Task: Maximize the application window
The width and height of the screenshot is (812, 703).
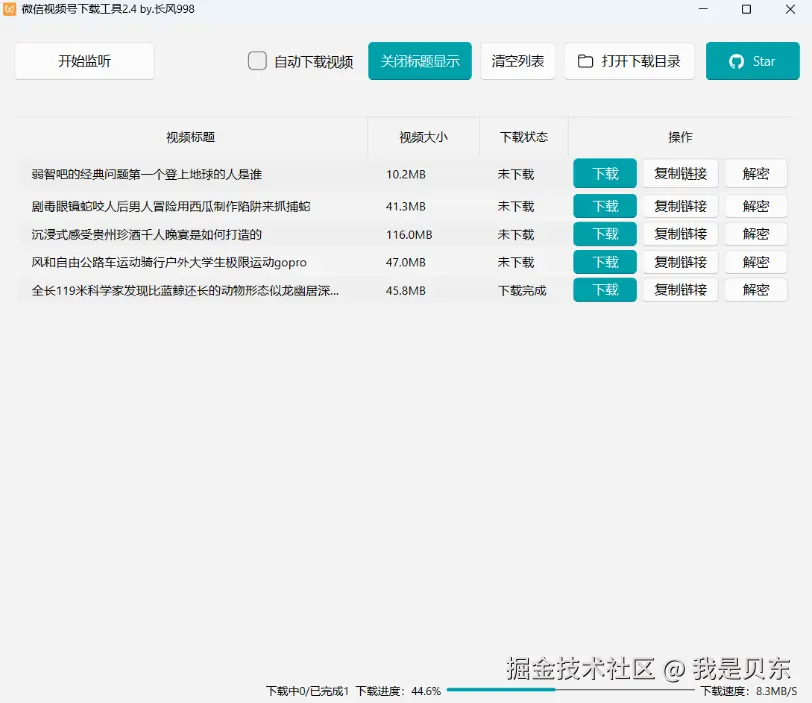Action: pos(746,9)
